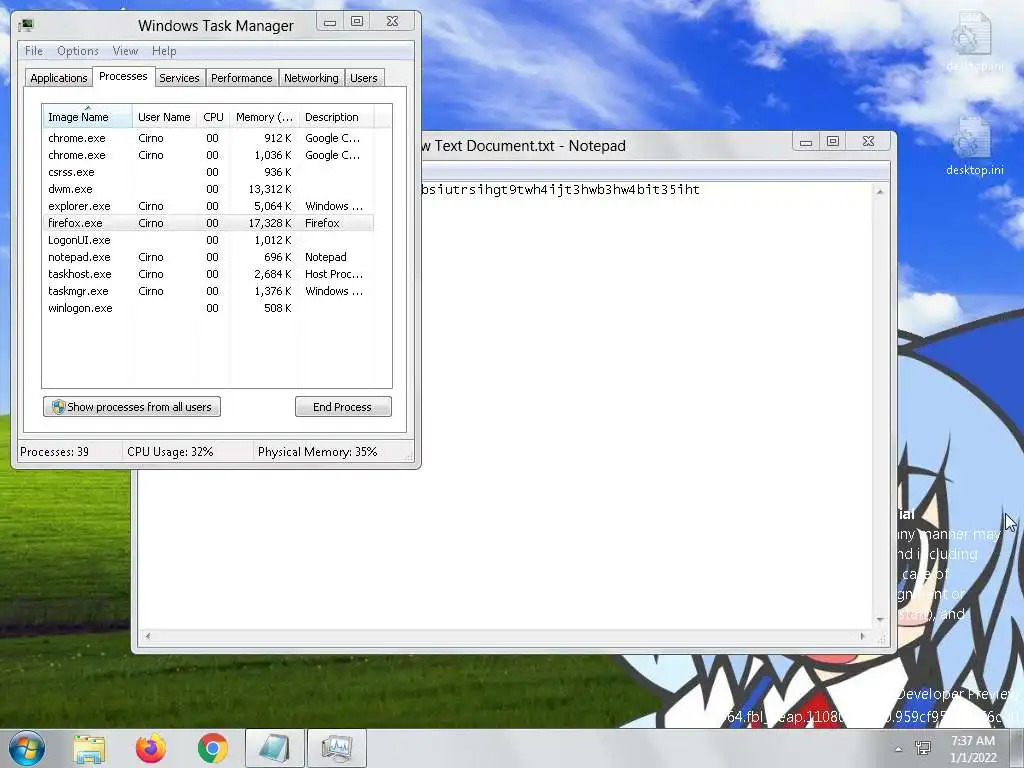Select the chrome.exe row using 912 K

(x=208, y=138)
